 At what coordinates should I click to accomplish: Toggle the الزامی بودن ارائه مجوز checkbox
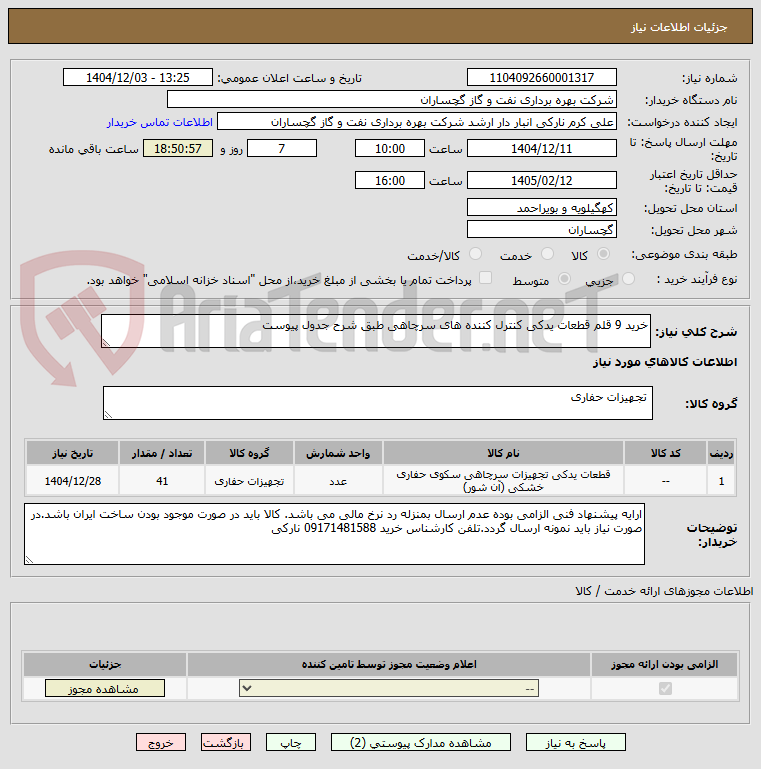click(x=665, y=689)
